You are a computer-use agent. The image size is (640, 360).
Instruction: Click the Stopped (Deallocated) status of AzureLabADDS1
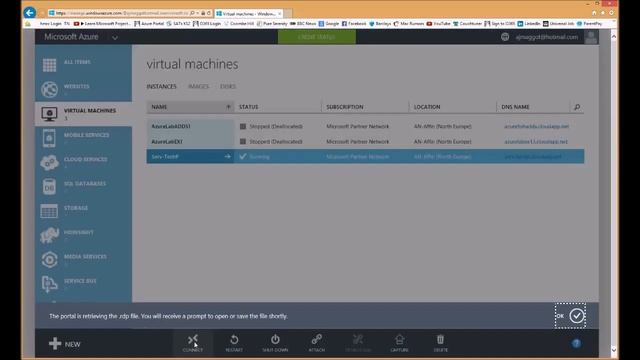pos(276,127)
